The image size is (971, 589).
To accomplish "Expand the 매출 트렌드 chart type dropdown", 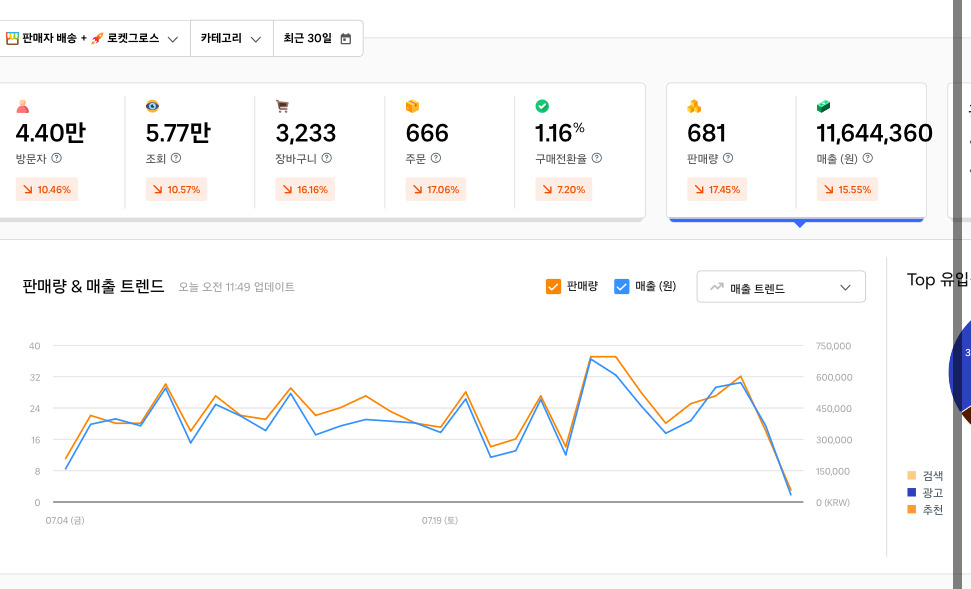I will (x=781, y=287).
